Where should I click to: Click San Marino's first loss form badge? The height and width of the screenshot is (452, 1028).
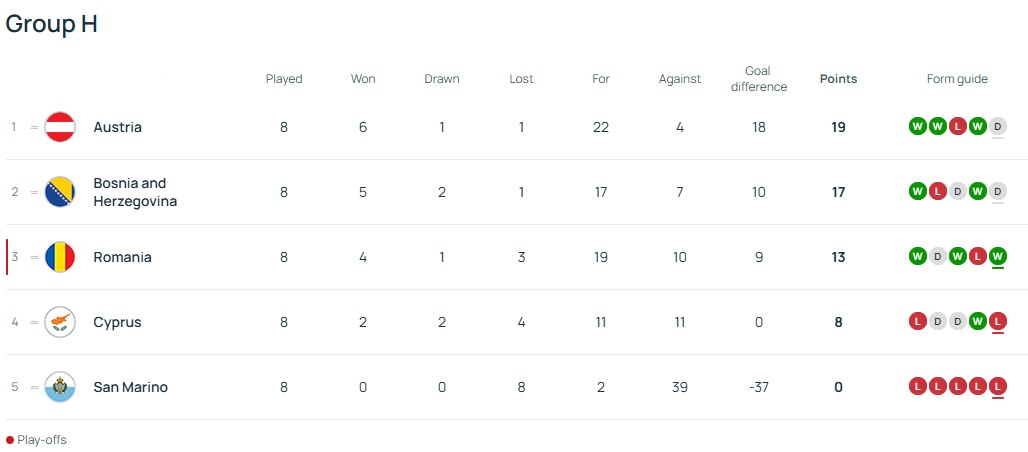coord(917,387)
